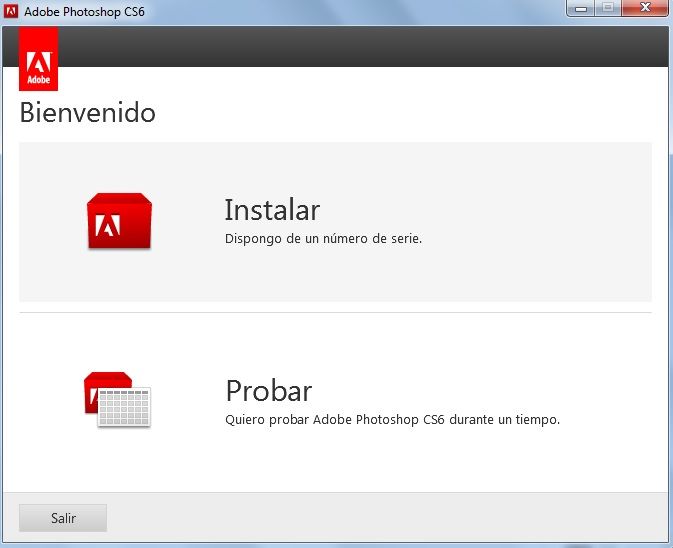Click the calendar trial Probar icon
Viewport: 673px width, 548px height.
(x=117, y=399)
